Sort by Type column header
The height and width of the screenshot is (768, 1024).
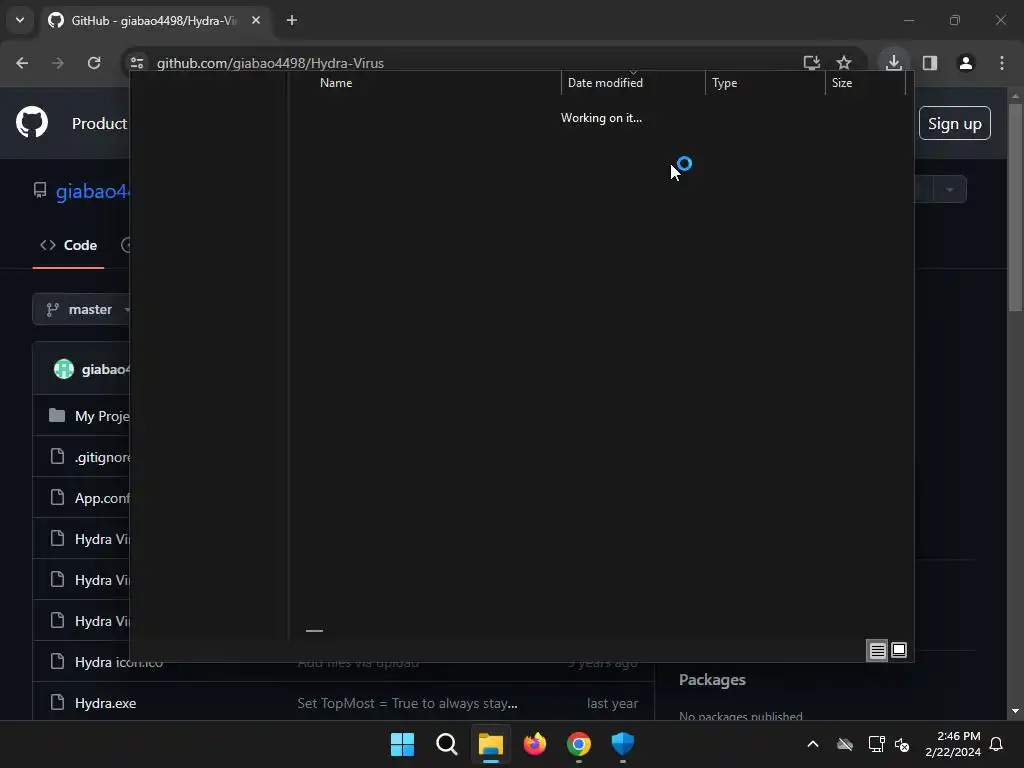(x=724, y=83)
